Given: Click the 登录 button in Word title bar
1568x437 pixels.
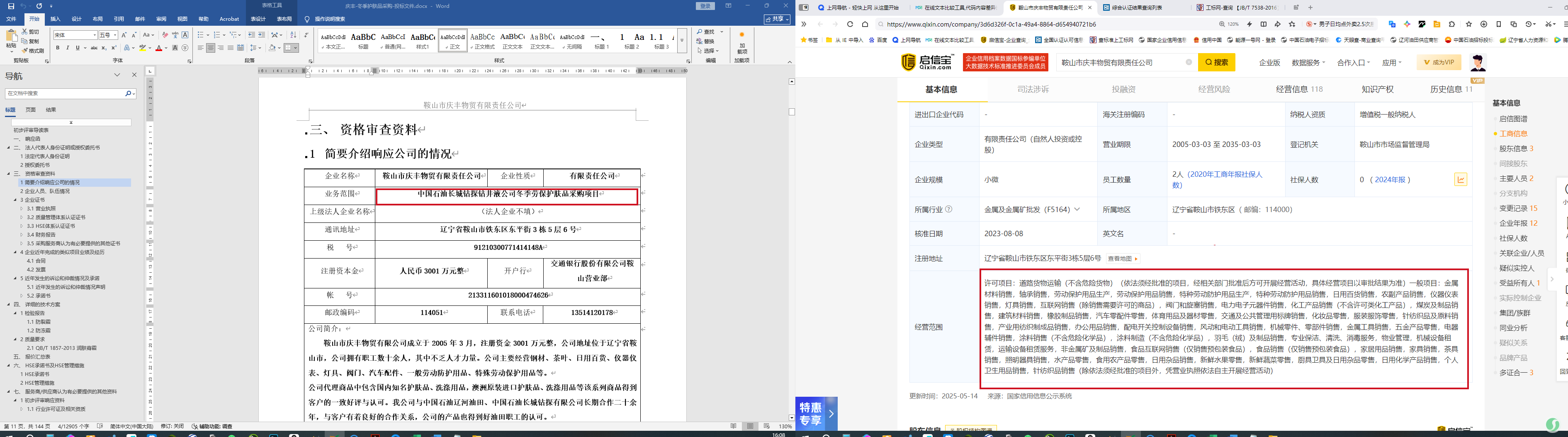Looking at the screenshot, I should (x=705, y=6).
